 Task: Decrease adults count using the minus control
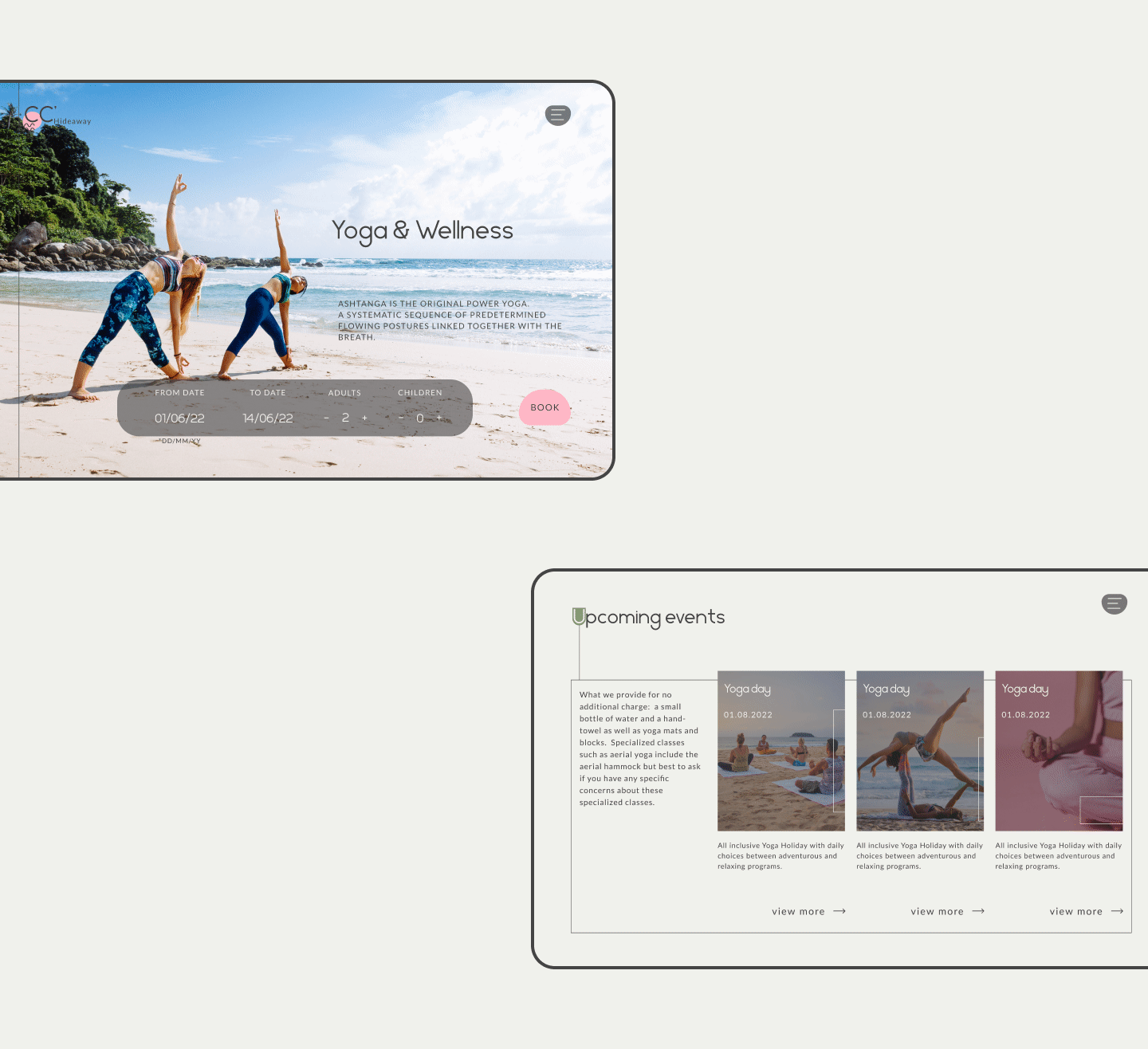[326, 417]
